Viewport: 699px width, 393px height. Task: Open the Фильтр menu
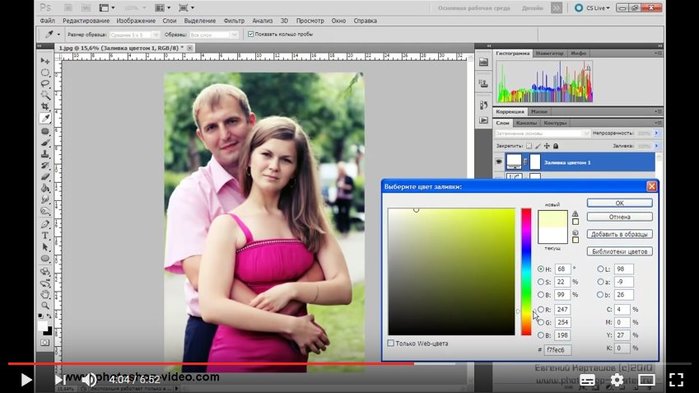(x=234, y=20)
